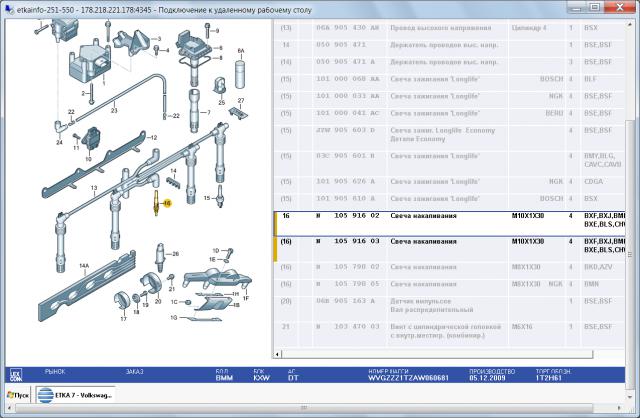Click the ЗАКАЗ field in status bar
The height and width of the screenshot is (418, 640).
coord(134,371)
